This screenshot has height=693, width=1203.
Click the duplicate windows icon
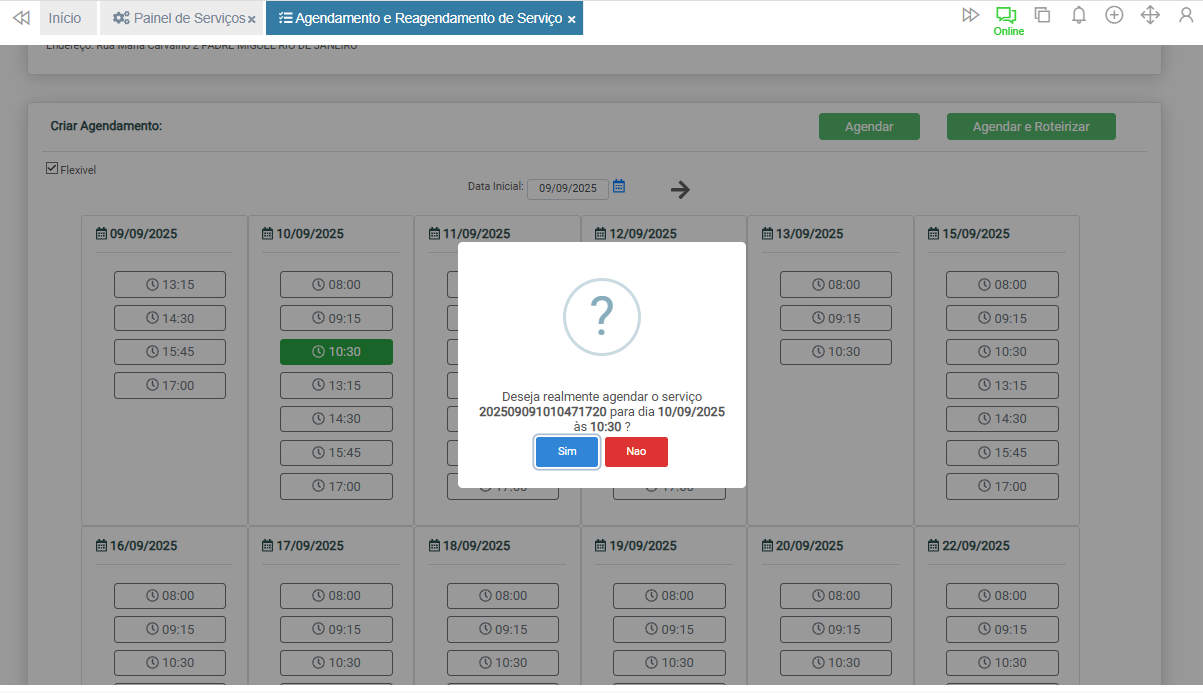[1042, 15]
